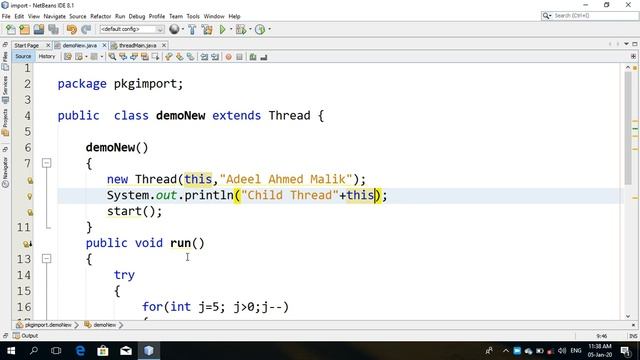Close the demoNew.java tab
The height and width of the screenshot is (360, 640).
coord(104,45)
